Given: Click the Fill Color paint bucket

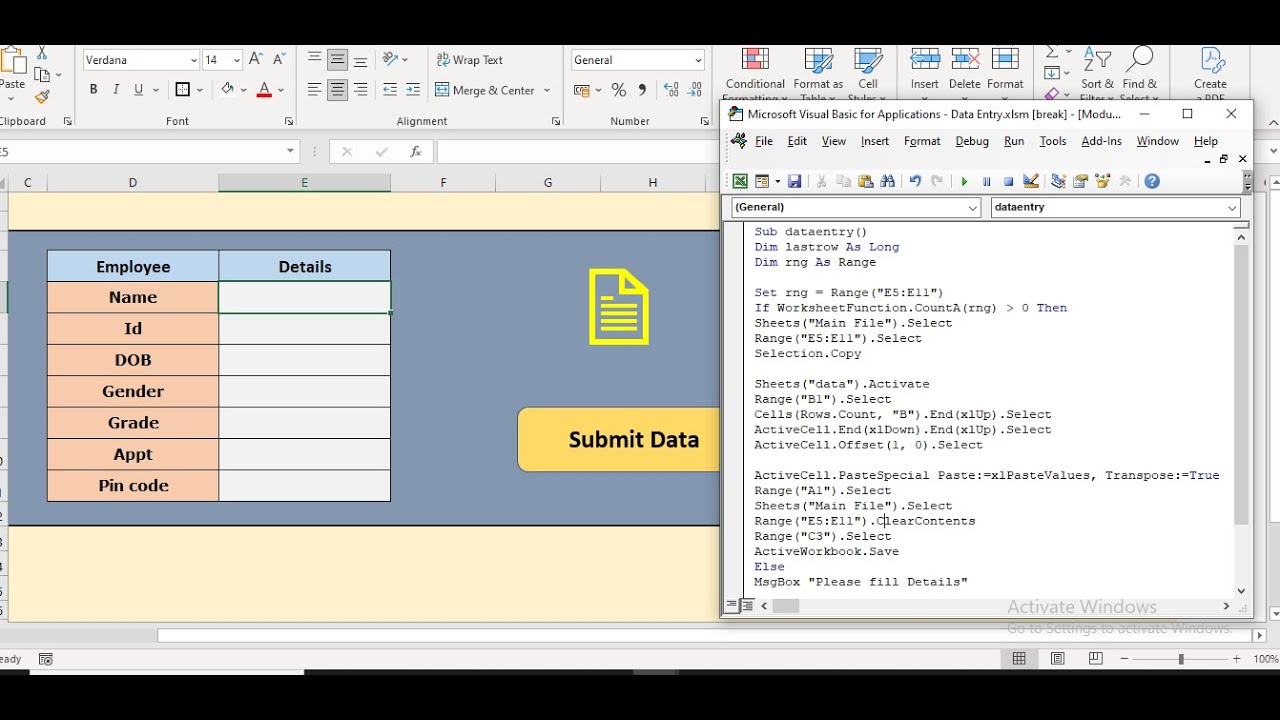Looking at the screenshot, I should click(x=227, y=90).
